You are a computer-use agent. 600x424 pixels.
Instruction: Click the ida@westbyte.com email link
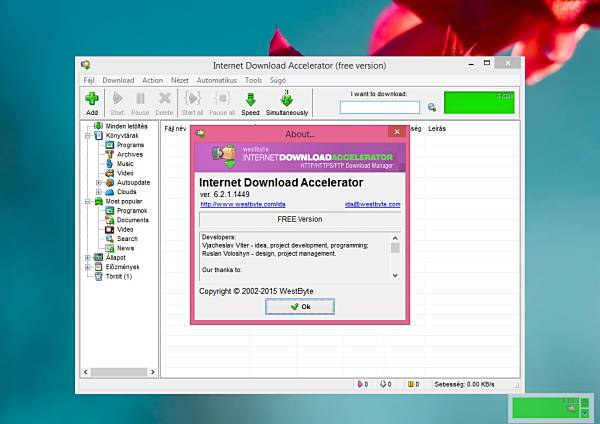[x=372, y=204]
